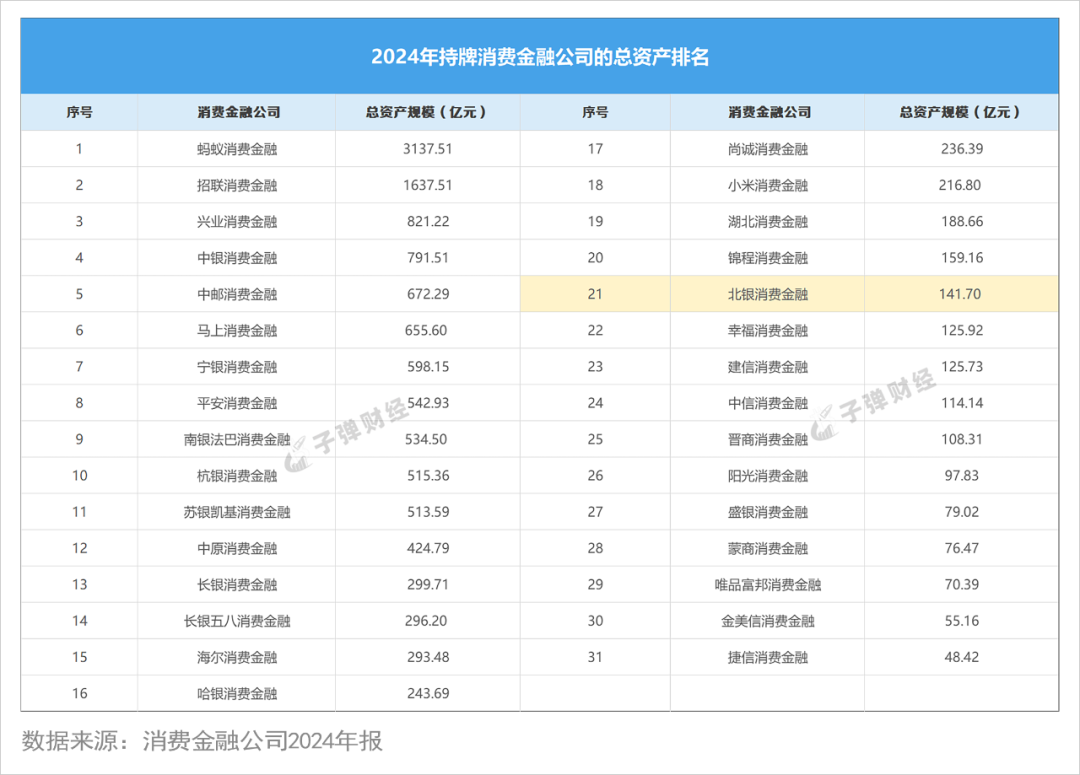Select the cell 中邮消费金融
This screenshot has height=775, width=1080.
click(237, 294)
